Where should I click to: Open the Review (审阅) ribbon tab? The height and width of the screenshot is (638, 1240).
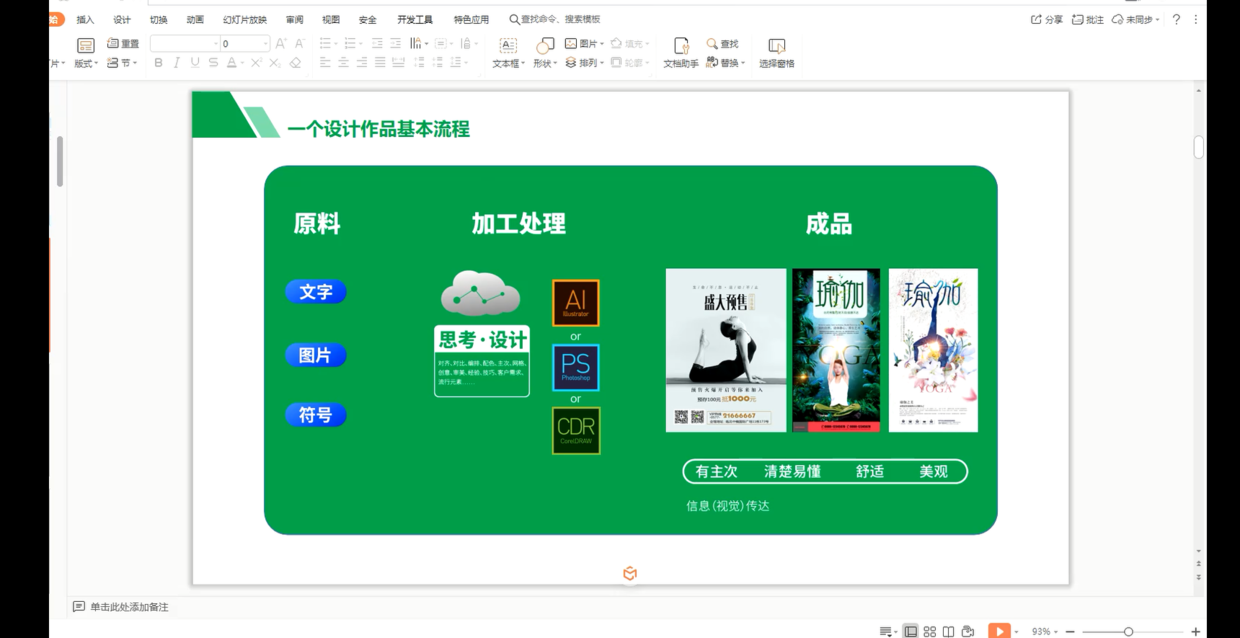pos(294,19)
